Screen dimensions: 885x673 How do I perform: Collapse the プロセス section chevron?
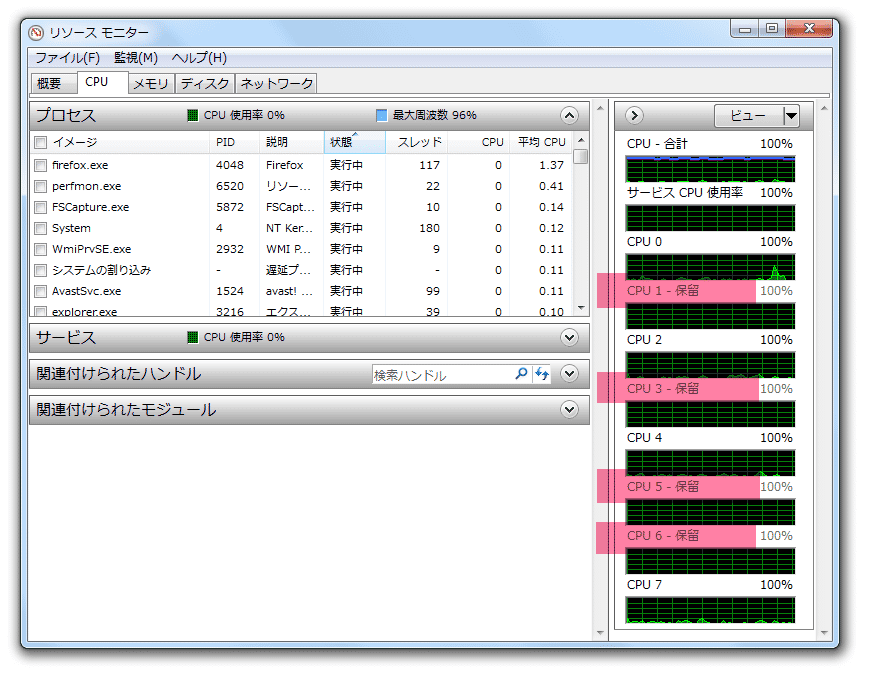pyautogui.click(x=569, y=116)
